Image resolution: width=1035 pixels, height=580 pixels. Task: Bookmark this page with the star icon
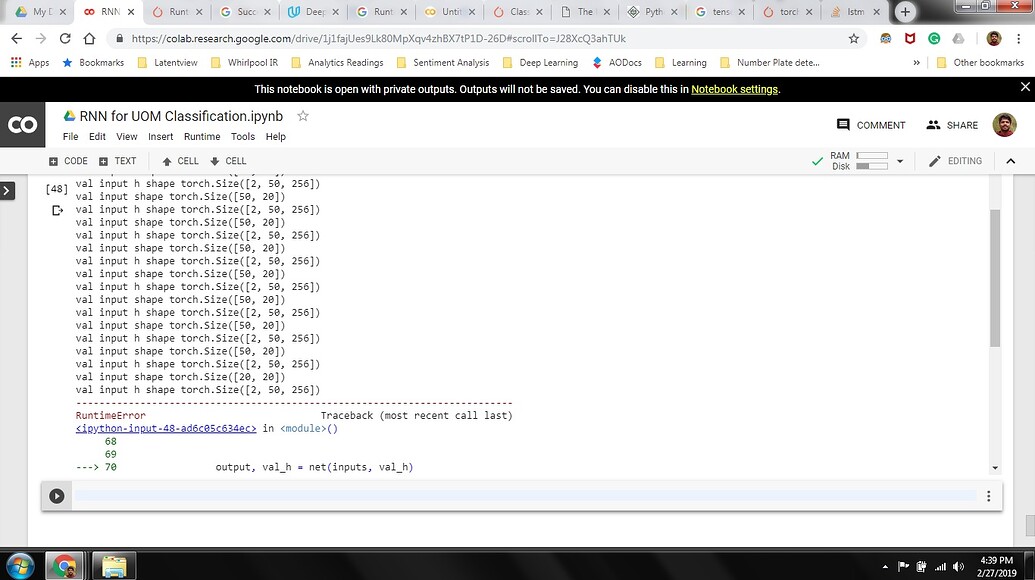(x=853, y=38)
